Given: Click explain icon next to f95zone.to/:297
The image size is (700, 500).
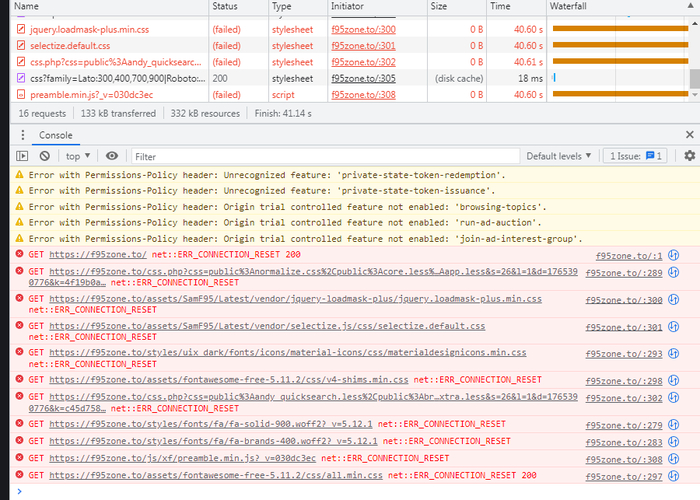Looking at the screenshot, I should [x=674, y=475].
